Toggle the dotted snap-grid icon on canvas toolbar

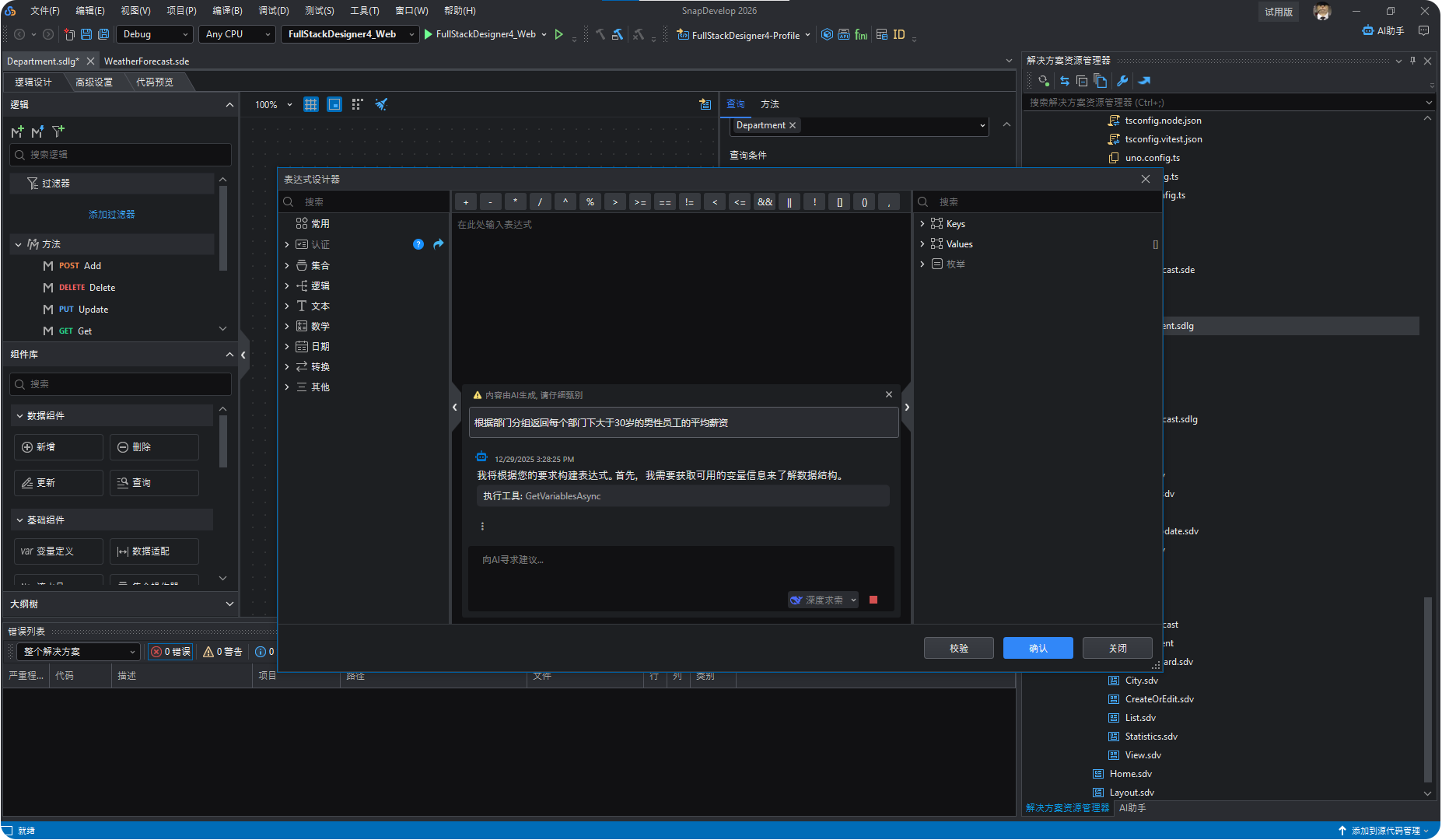coord(357,104)
